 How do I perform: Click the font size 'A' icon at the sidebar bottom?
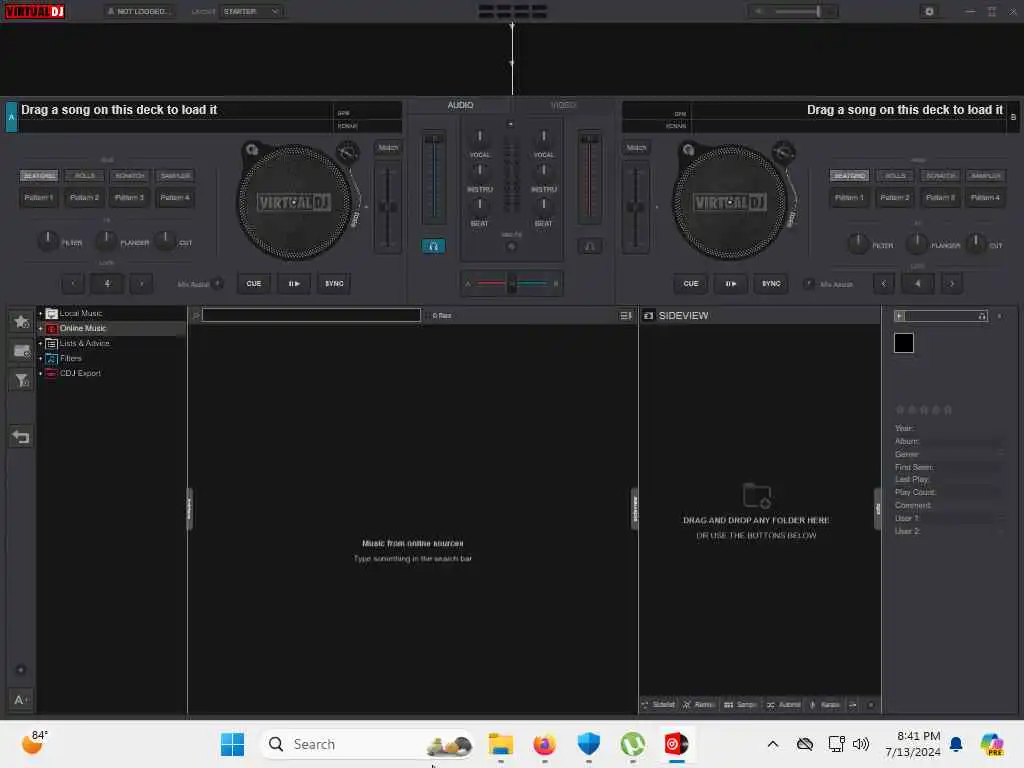21,700
